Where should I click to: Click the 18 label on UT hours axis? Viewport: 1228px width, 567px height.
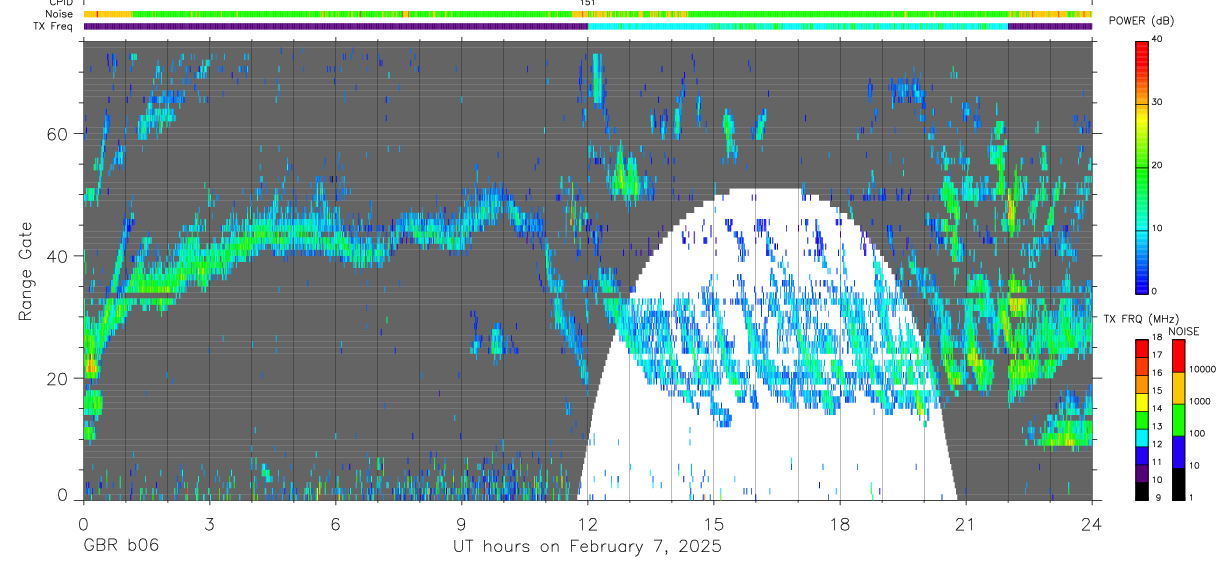pos(840,523)
